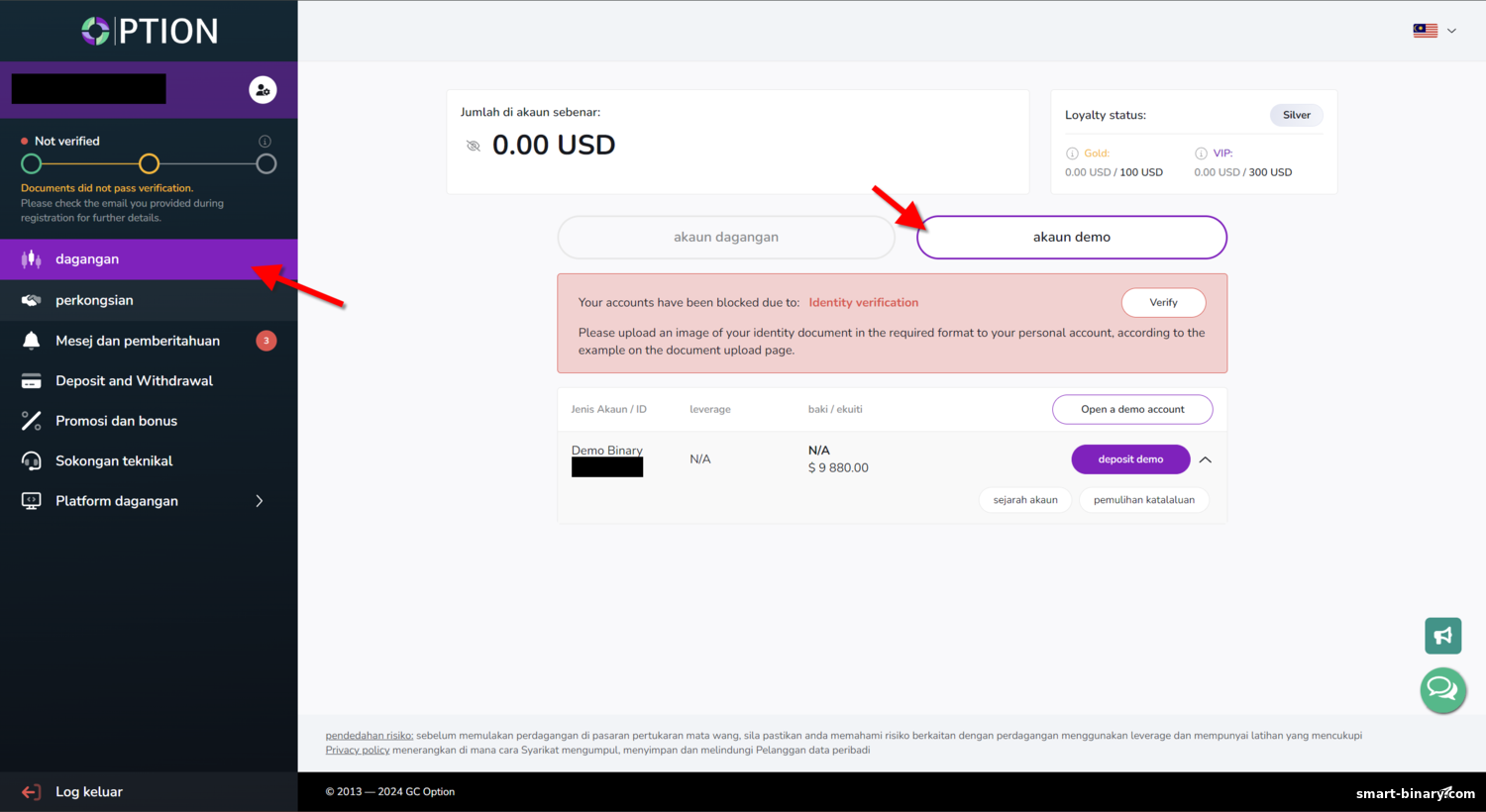Select the middle verification step circle

149,163
